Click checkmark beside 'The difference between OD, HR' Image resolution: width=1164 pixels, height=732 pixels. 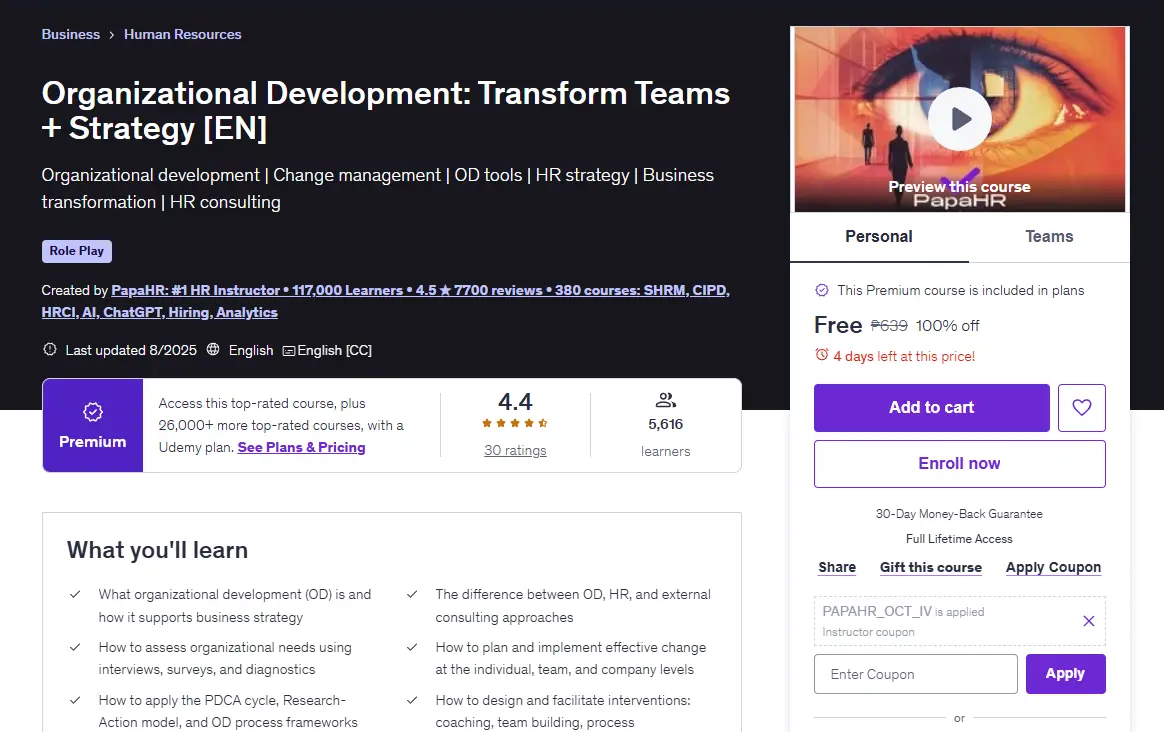pos(412,595)
